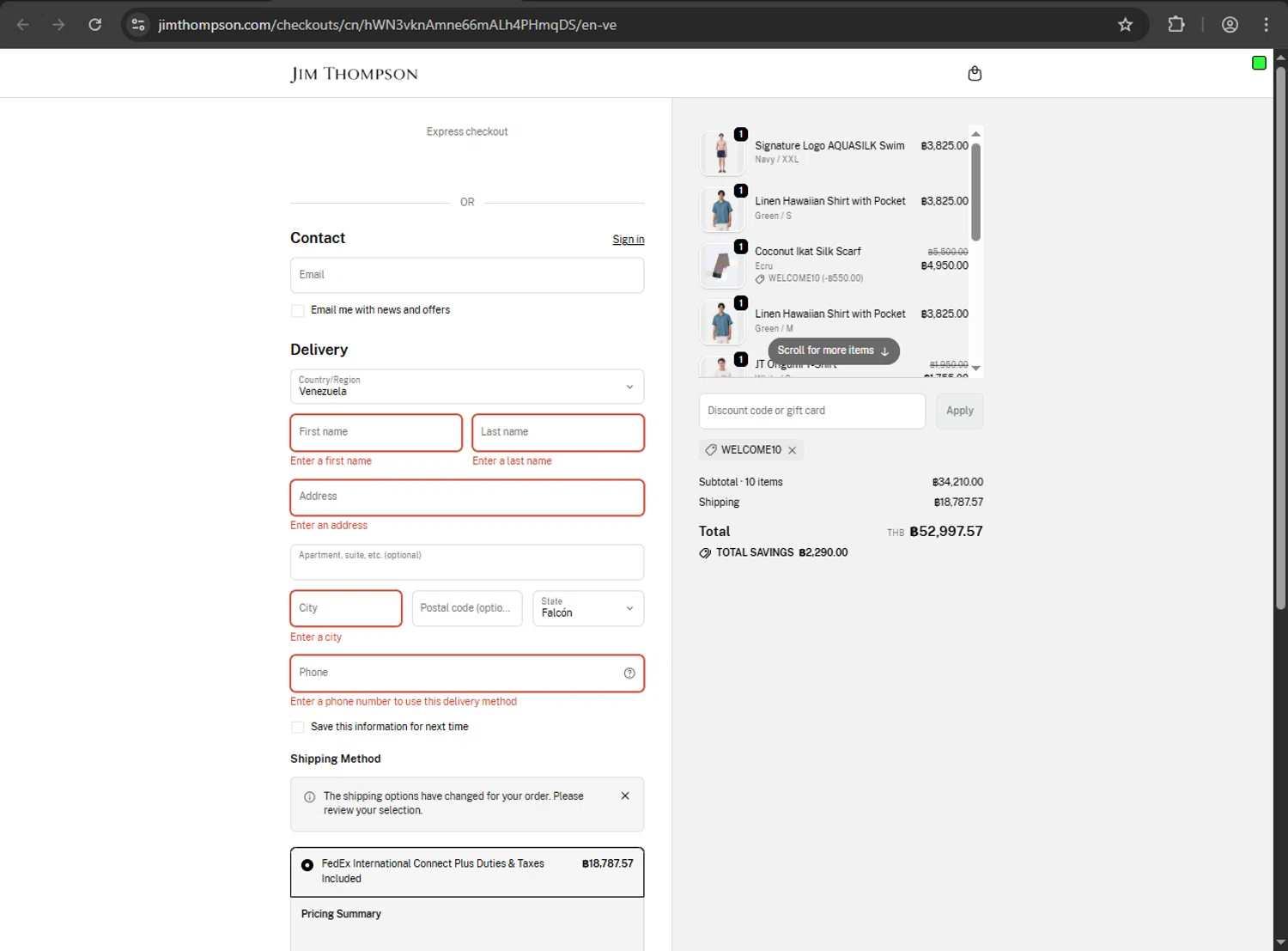The height and width of the screenshot is (951, 1288).
Task: Click the Pricing Summary heading
Action: pos(341,914)
